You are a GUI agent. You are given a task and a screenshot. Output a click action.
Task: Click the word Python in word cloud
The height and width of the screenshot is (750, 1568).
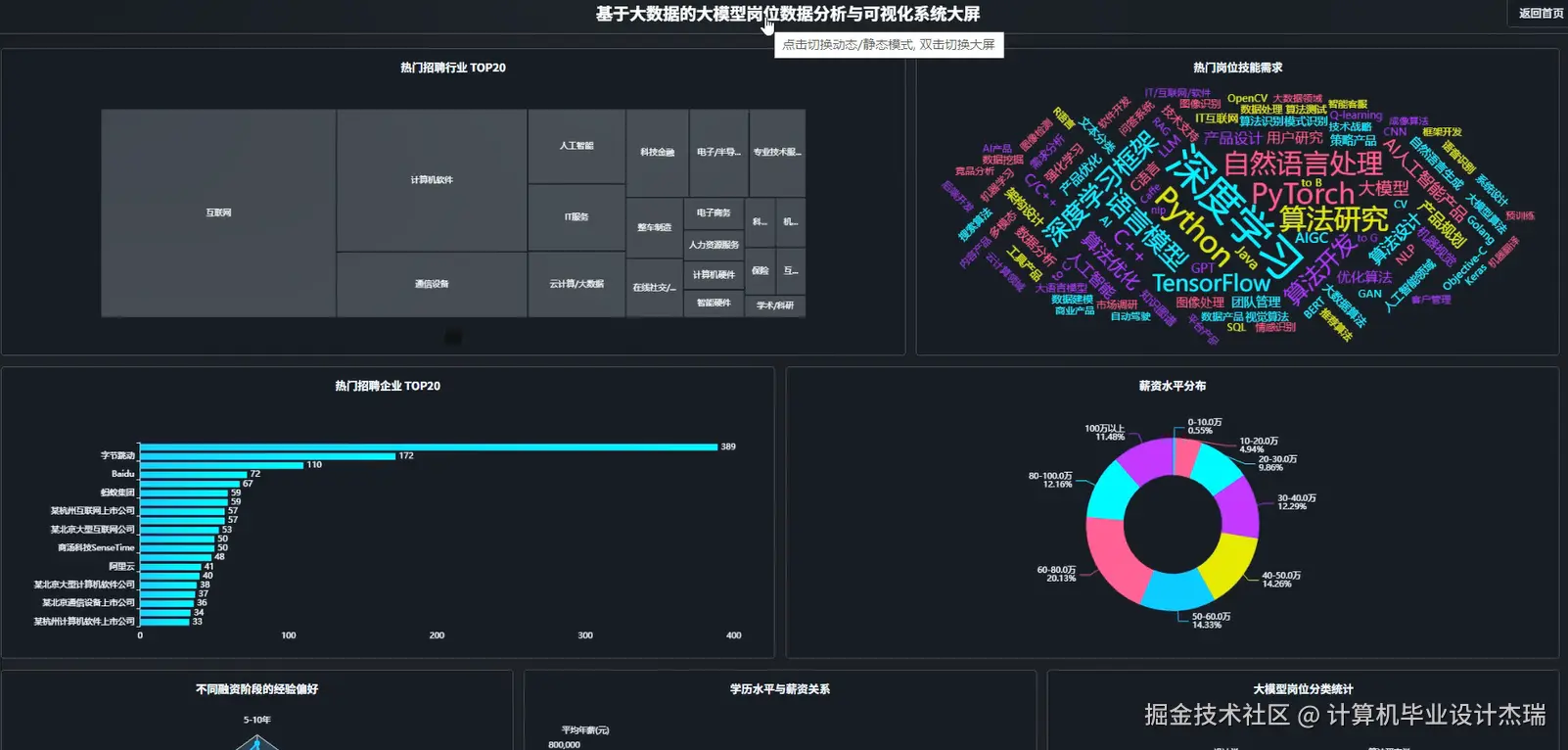point(1192,226)
